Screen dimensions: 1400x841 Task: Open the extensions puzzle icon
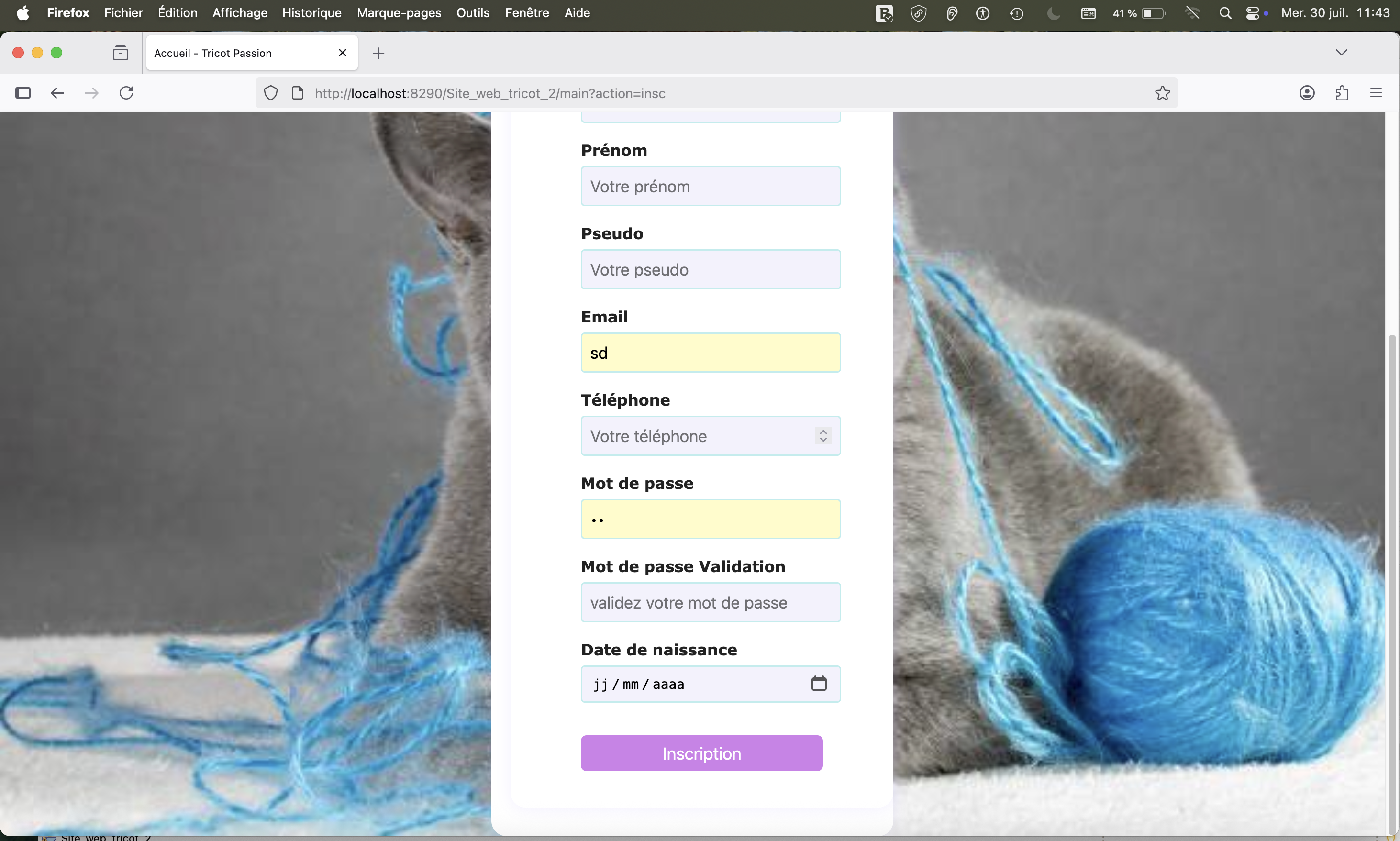(x=1342, y=93)
